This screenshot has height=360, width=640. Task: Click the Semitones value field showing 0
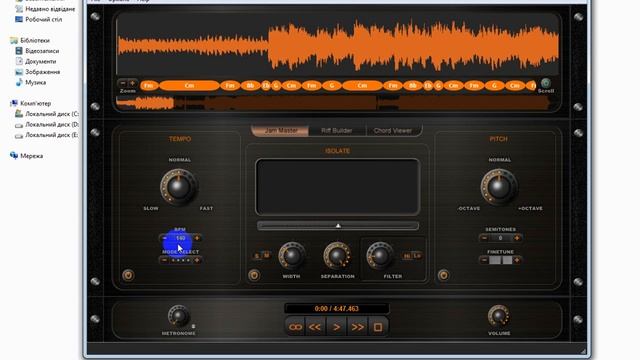[500, 238]
